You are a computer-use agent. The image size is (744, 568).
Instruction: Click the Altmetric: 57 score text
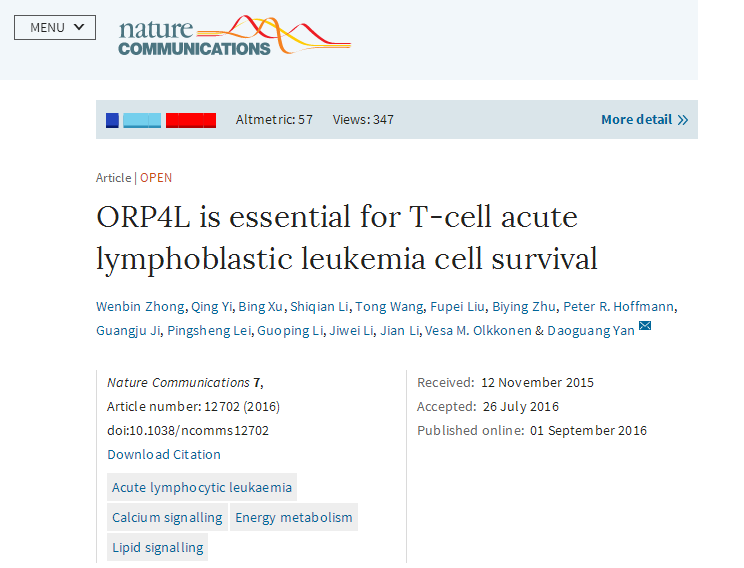point(274,120)
